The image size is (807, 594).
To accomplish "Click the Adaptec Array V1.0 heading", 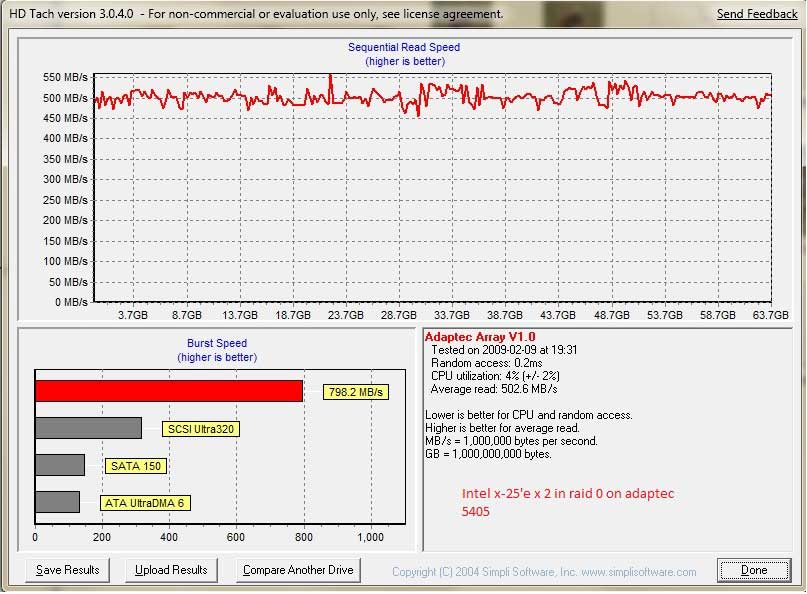I will [x=480, y=337].
